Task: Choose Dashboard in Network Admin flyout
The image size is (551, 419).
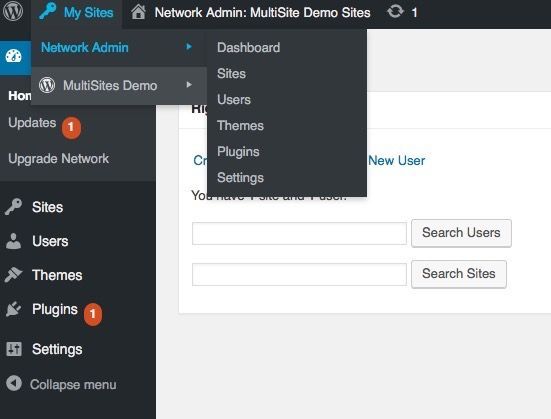Action: 248,47
